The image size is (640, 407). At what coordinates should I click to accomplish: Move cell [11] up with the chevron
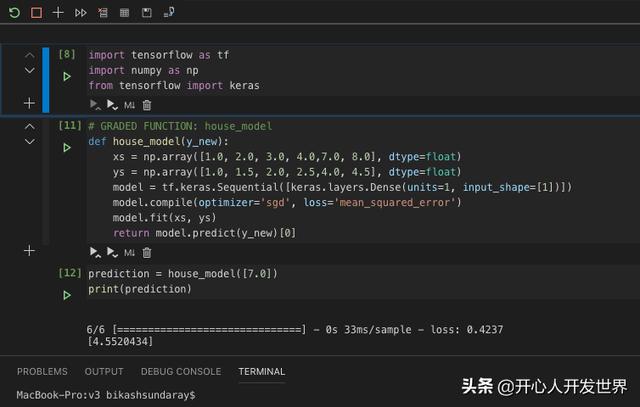tap(29, 127)
